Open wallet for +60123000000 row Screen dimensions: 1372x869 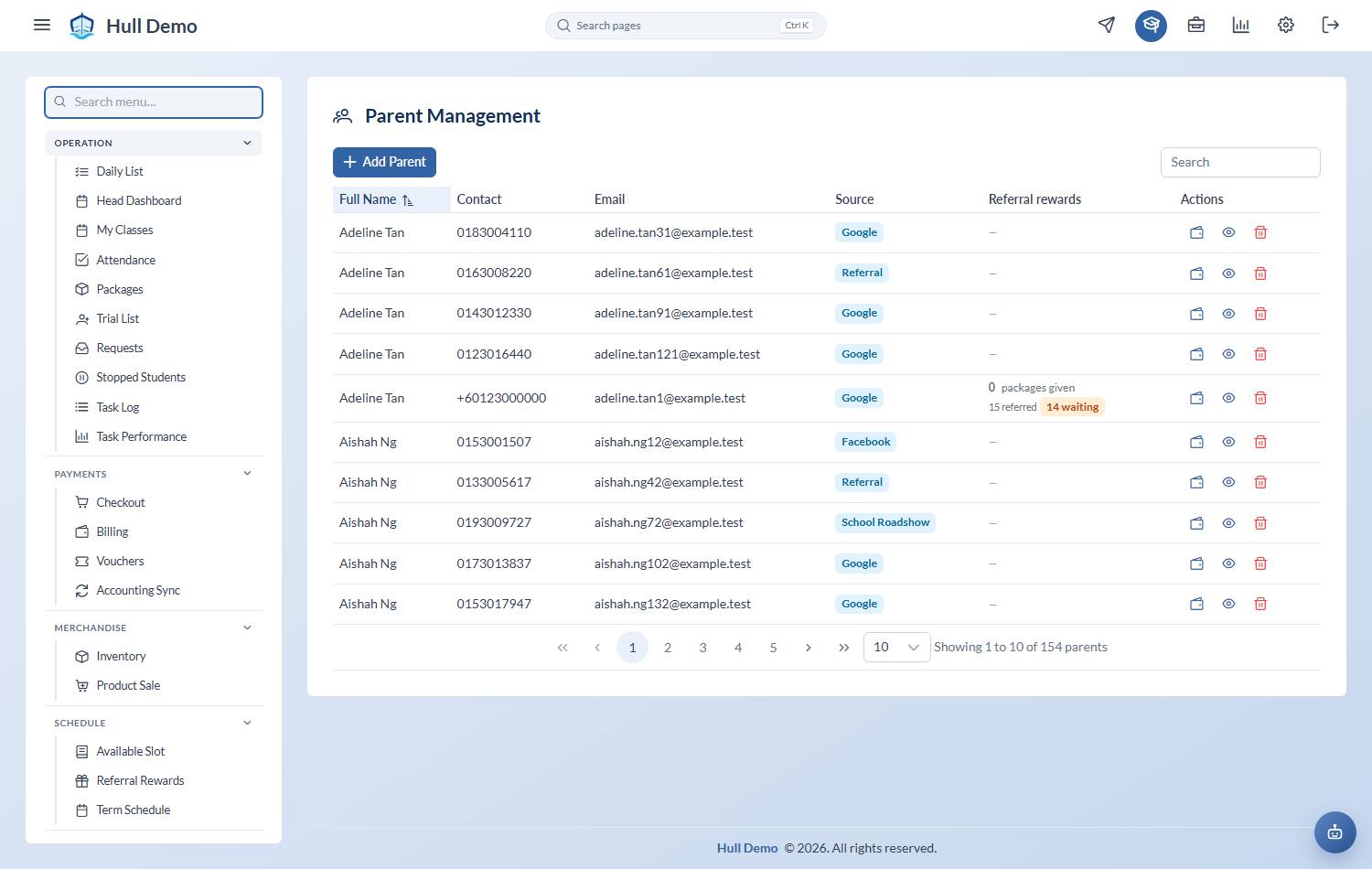pos(1196,398)
